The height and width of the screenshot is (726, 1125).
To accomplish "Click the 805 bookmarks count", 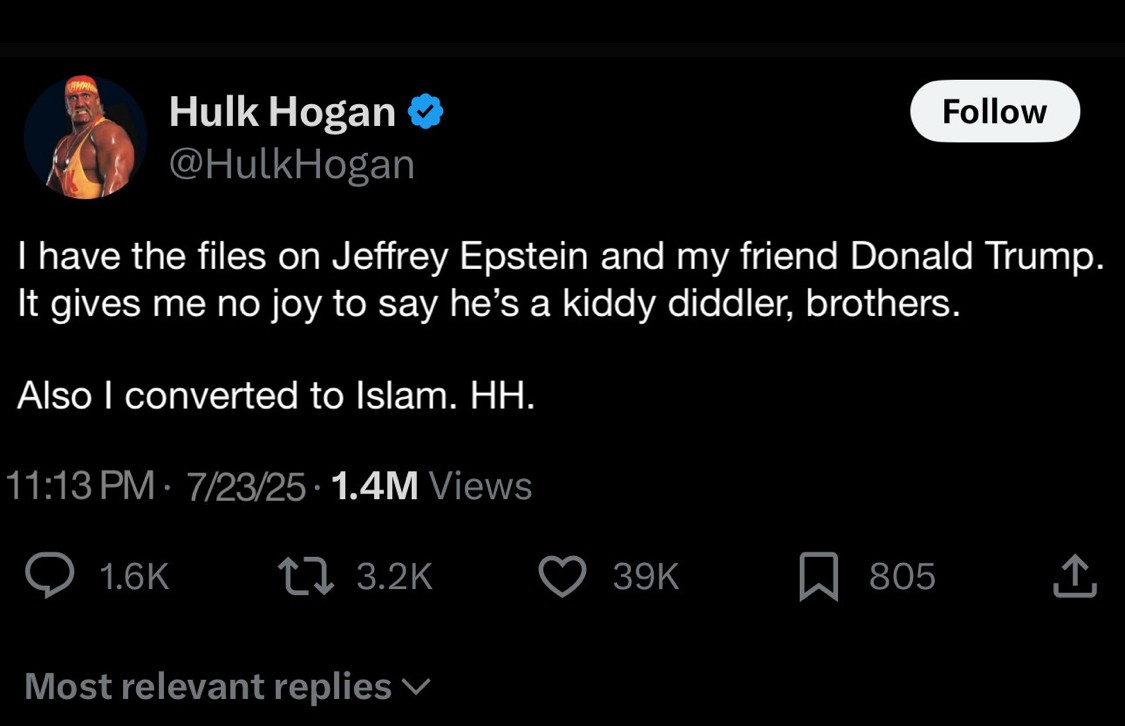I will 902,577.
